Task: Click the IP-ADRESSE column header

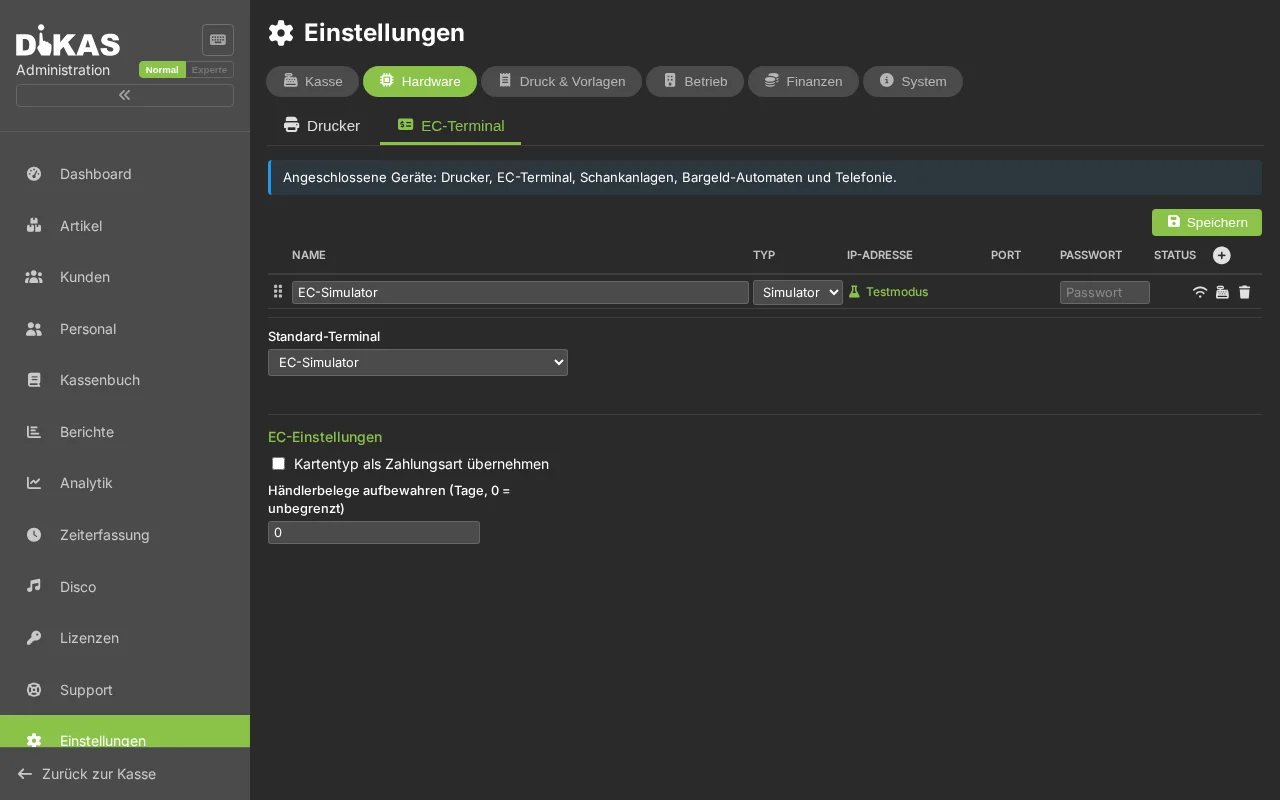Action: pos(880,255)
